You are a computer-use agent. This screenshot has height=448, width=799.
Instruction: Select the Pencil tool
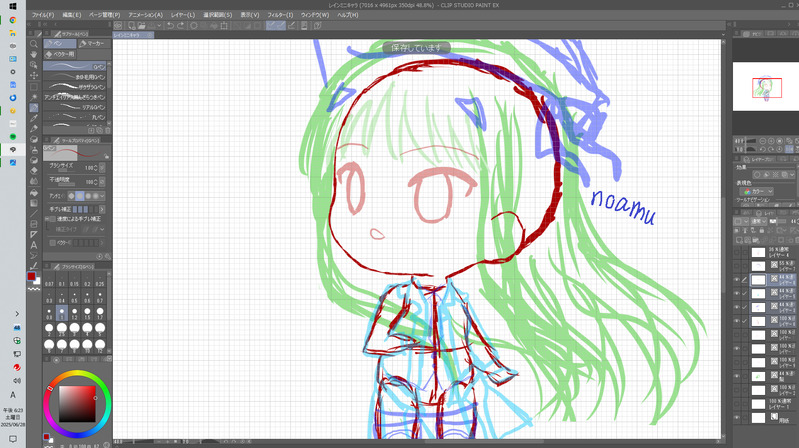point(34,128)
